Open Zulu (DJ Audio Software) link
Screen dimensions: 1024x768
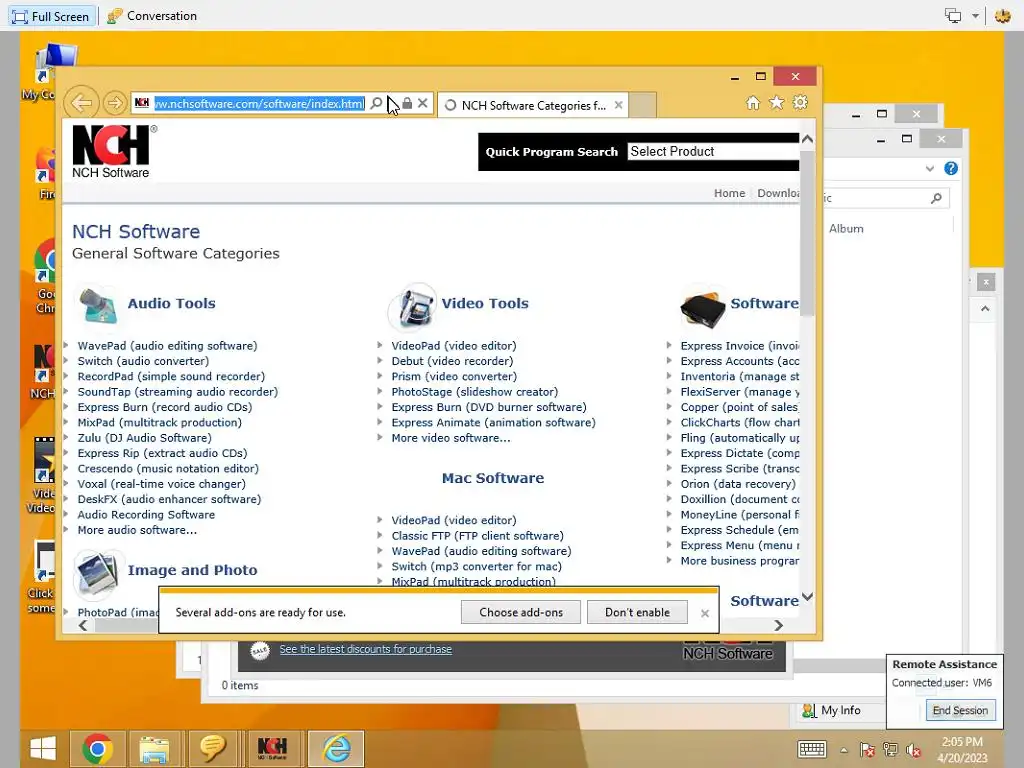[x=144, y=438]
